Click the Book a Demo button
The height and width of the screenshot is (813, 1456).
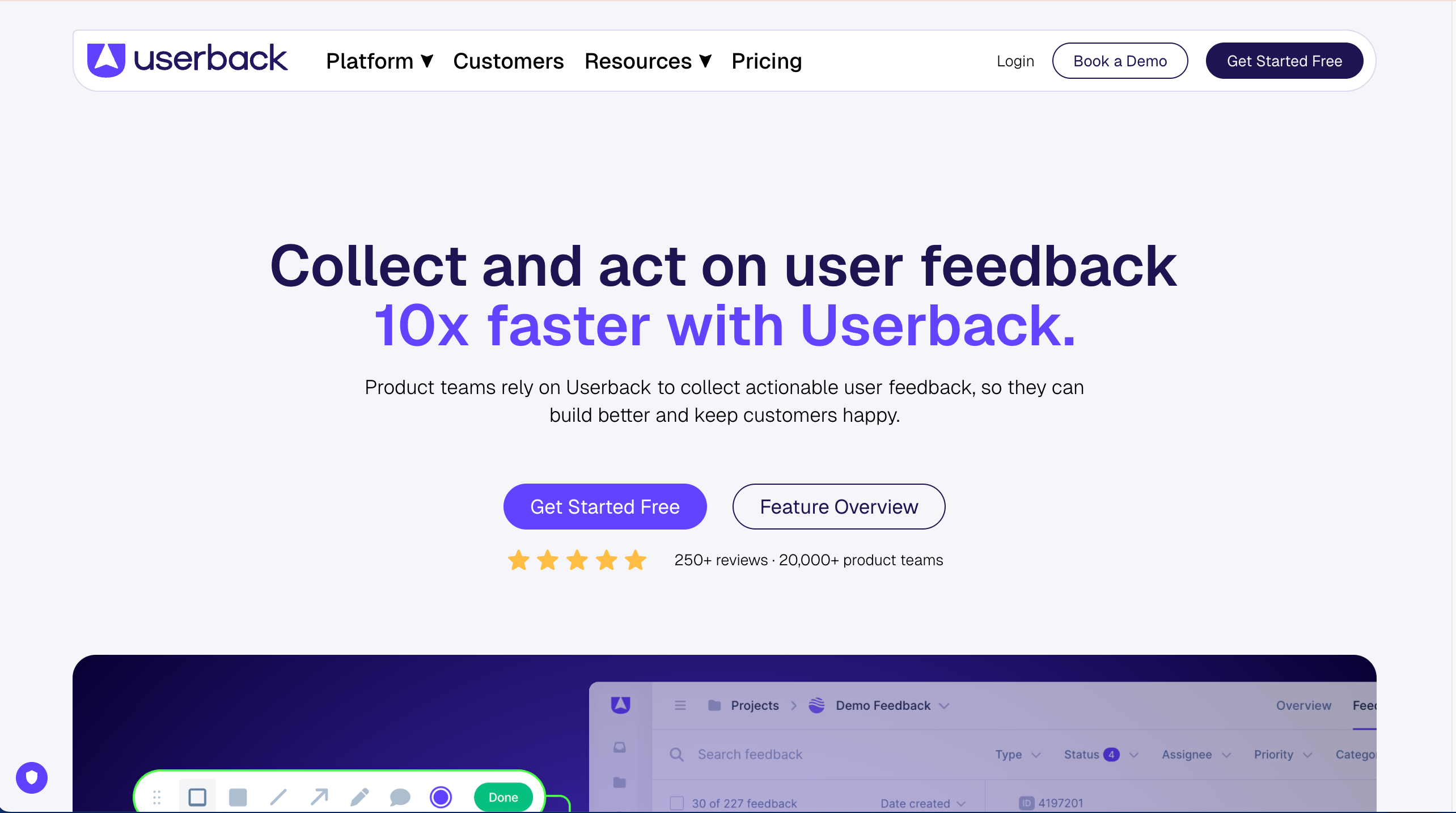point(1120,61)
